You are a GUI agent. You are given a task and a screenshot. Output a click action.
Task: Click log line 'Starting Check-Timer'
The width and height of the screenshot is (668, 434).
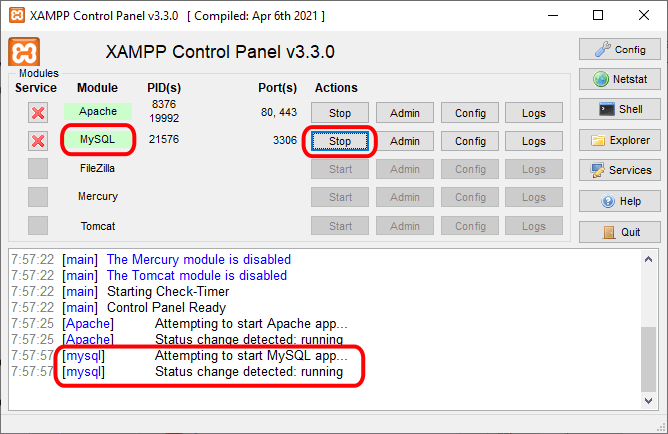click(x=168, y=291)
